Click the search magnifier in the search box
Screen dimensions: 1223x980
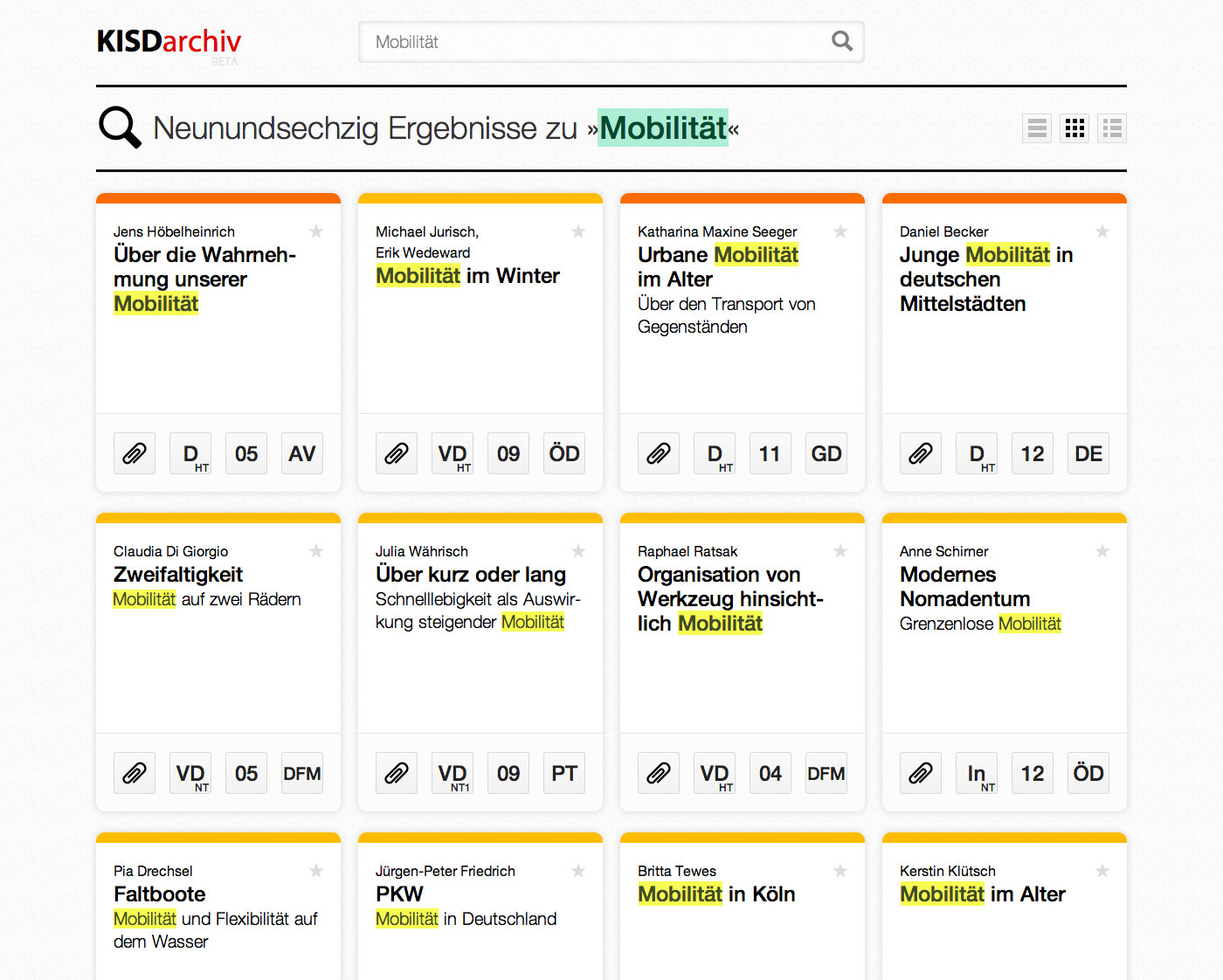(841, 41)
